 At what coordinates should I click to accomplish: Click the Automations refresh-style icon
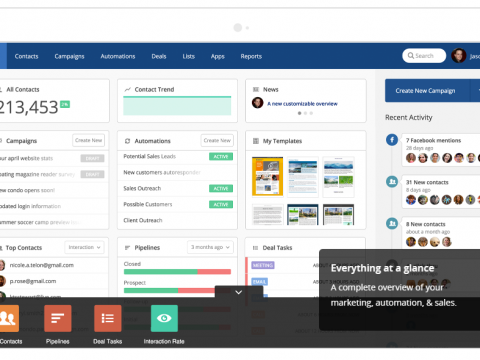(127, 141)
